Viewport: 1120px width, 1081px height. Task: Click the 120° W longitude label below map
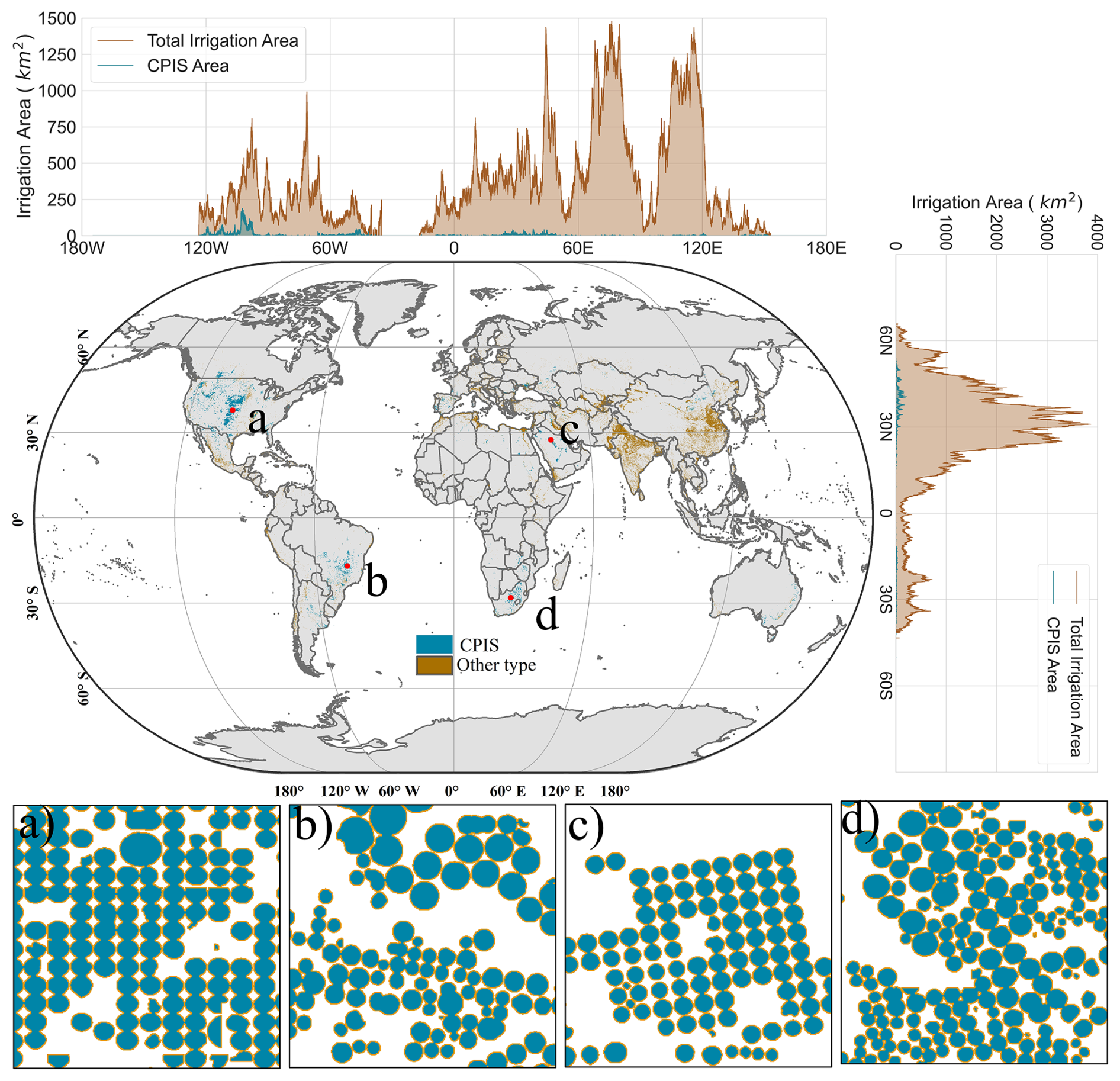pos(345,791)
